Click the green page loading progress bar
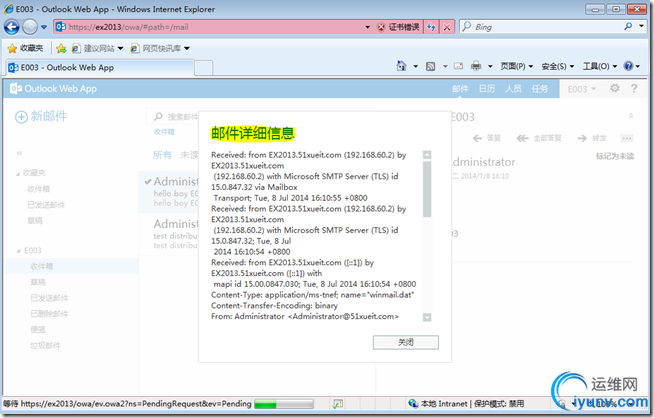The height and width of the screenshot is (418, 654). point(284,404)
